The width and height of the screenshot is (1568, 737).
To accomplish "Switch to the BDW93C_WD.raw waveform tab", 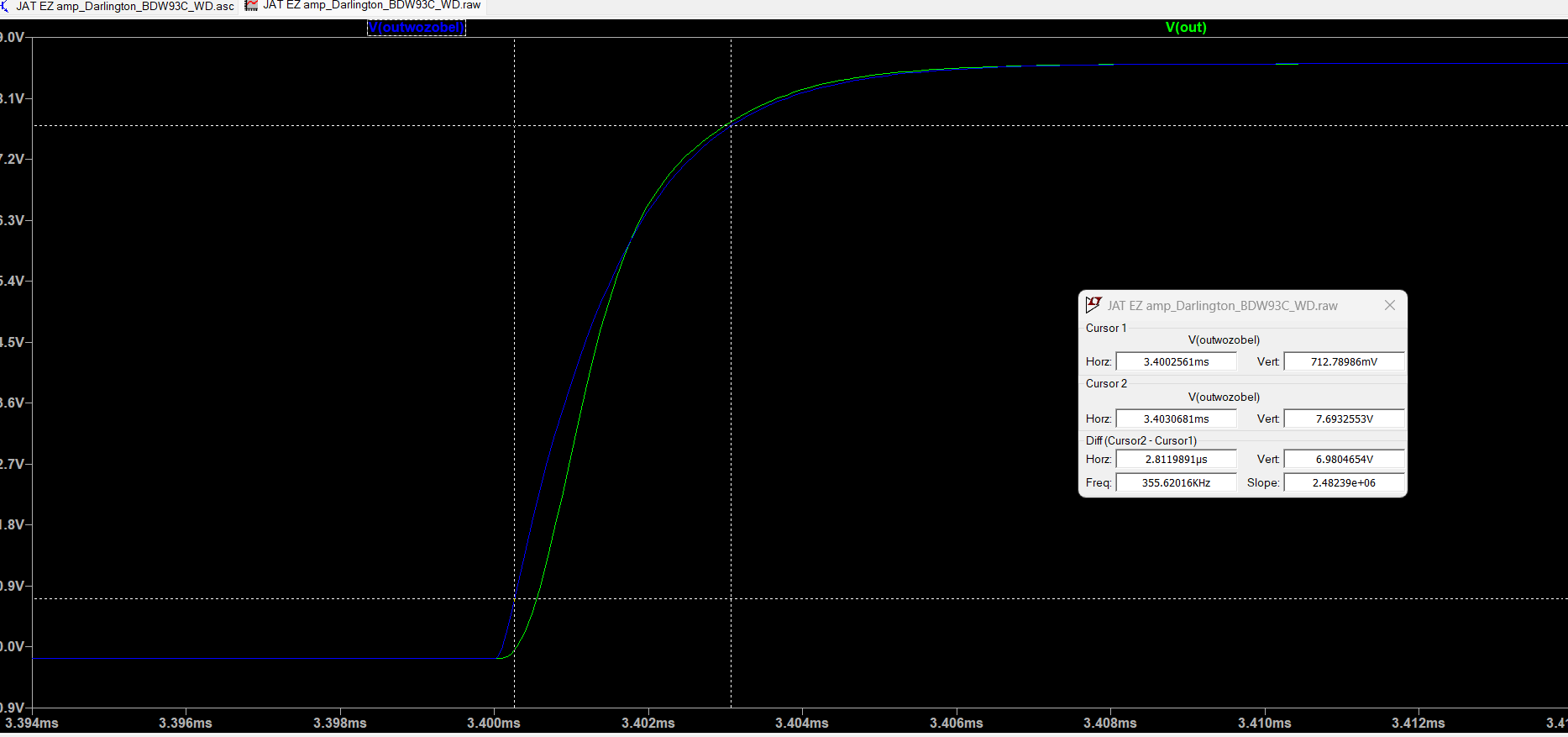I will pyautogui.click(x=363, y=6).
